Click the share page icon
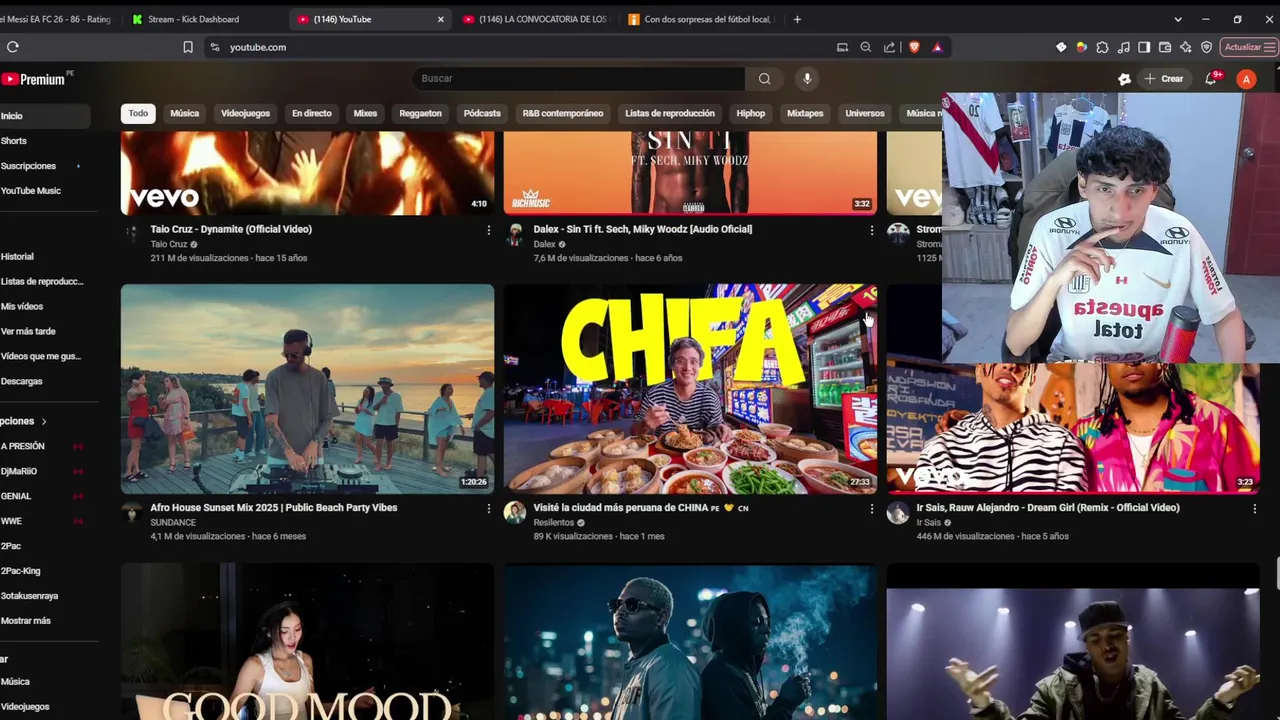1280x720 pixels. [889, 47]
